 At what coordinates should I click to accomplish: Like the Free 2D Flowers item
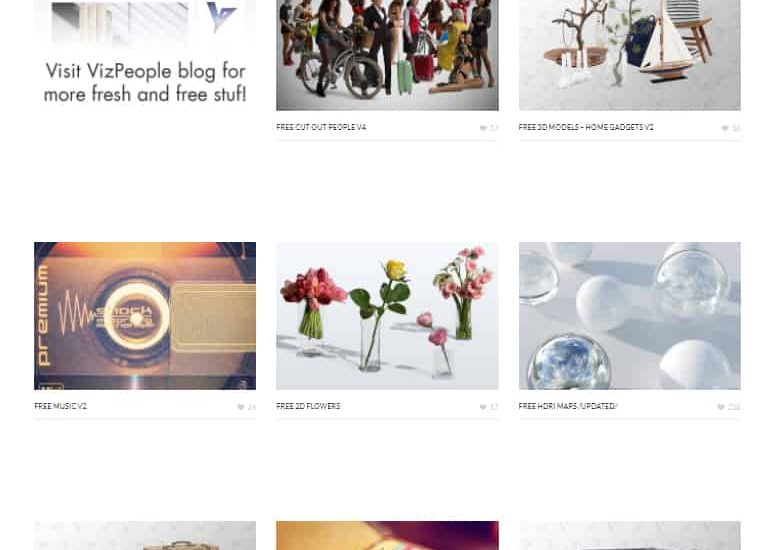click(x=483, y=407)
